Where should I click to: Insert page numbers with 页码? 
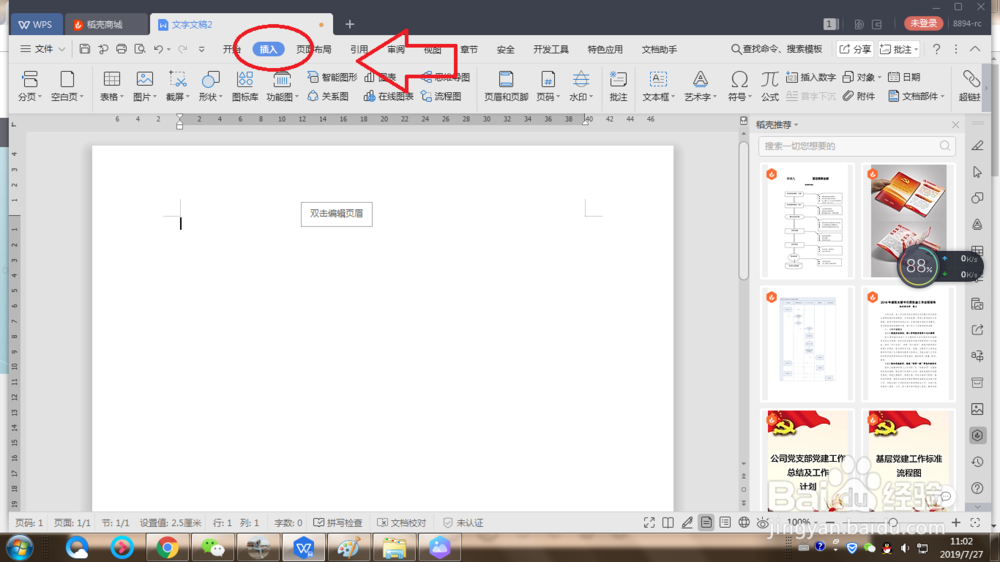click(548, 85)
